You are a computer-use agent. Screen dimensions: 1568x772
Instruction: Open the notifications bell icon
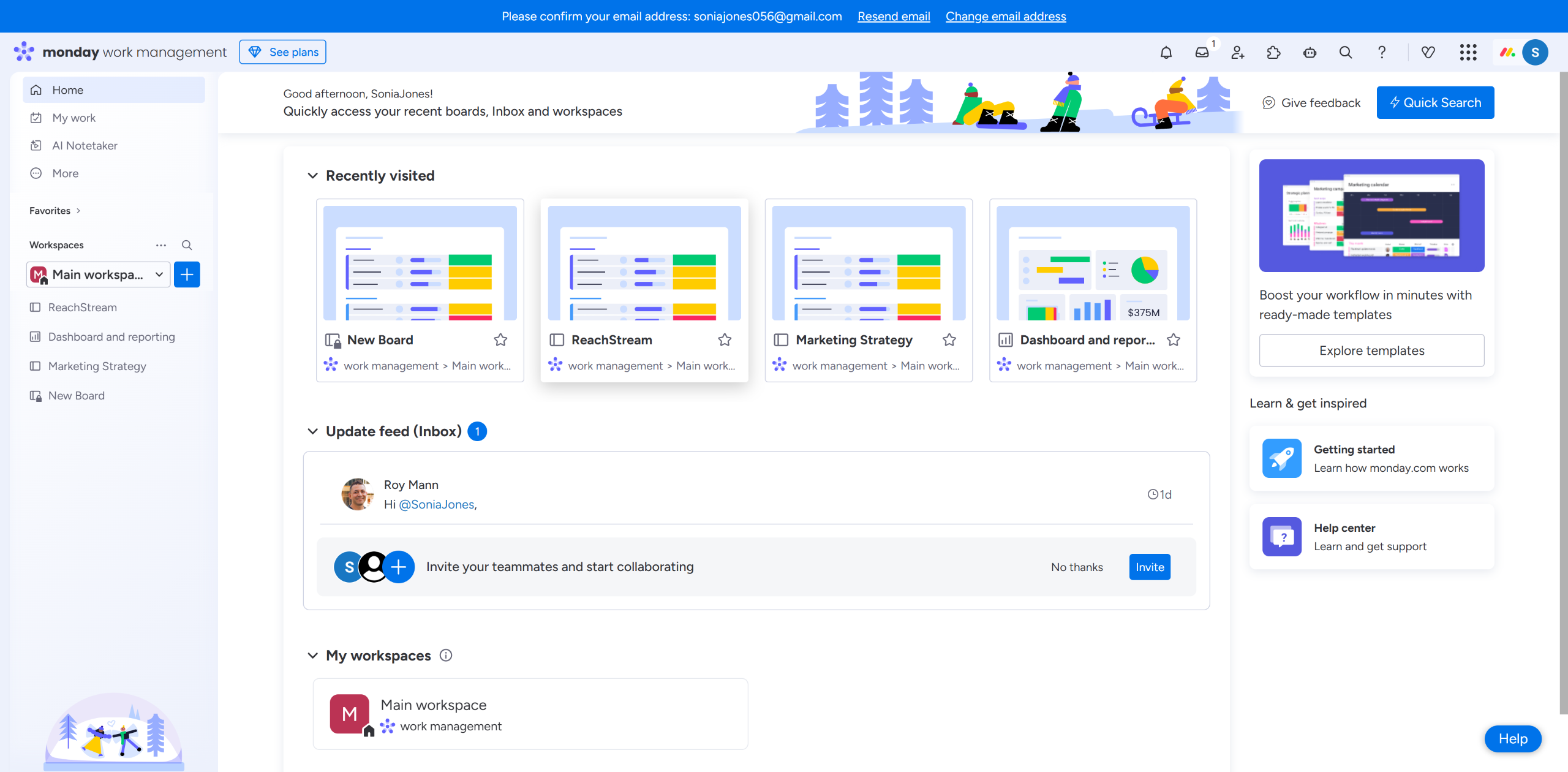tap(1166, 53)
